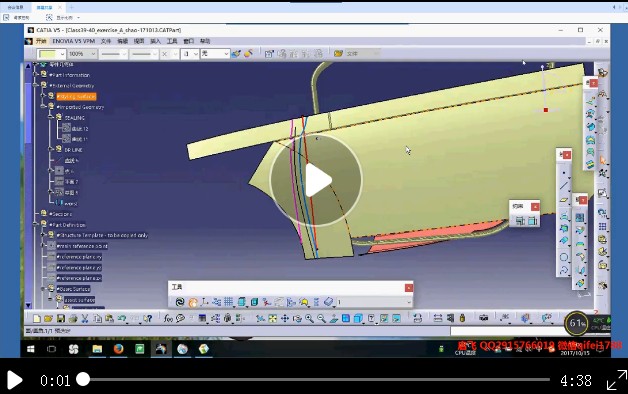Click the What's This help pointer icon
The image size is (628, 394).
(148, 319)
